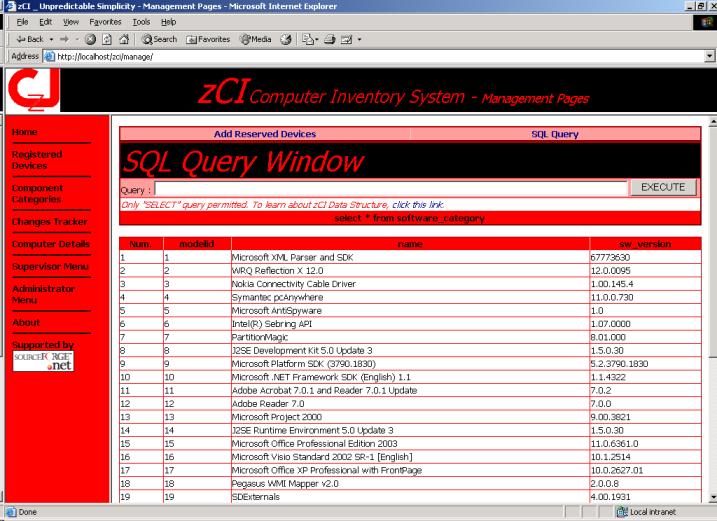The width and height of the screenshot is (717, 521).
Task: Expand the Back button history dropdown arrow
Action: click(51, 39)
